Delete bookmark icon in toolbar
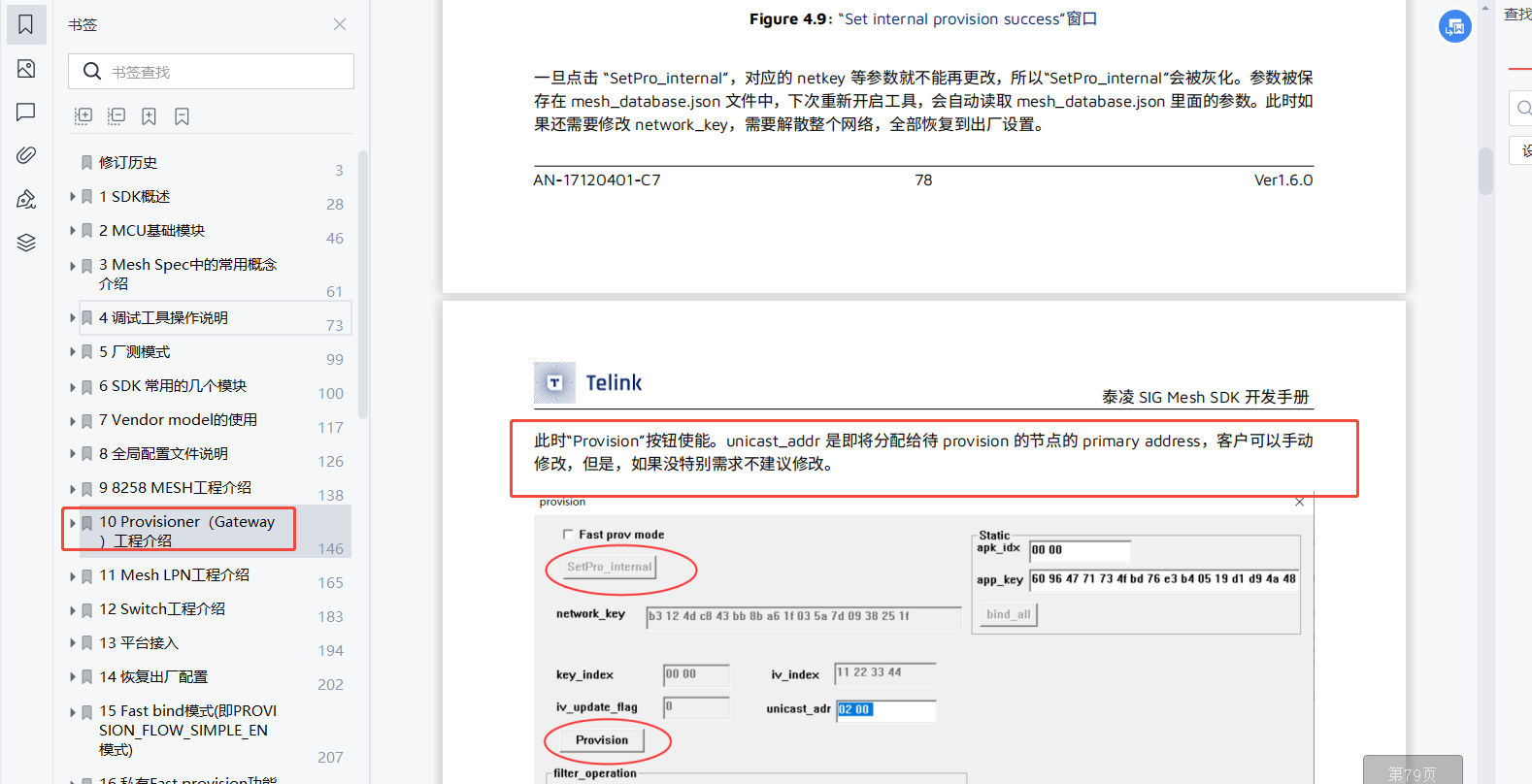The image size is (1532, 784). pyautogui.click(x=182, y=116)
